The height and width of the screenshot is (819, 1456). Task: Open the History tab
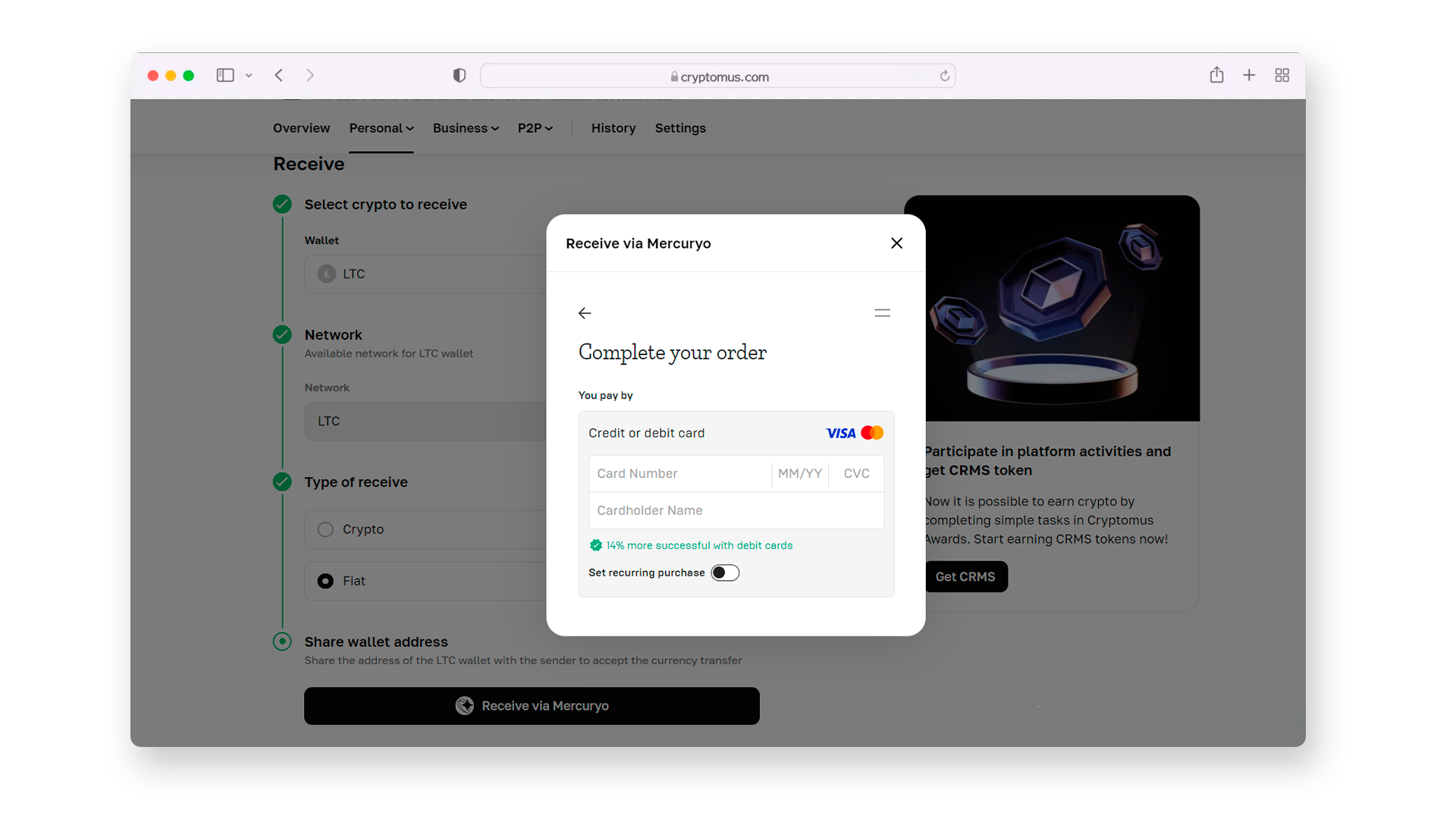[610, 128]
